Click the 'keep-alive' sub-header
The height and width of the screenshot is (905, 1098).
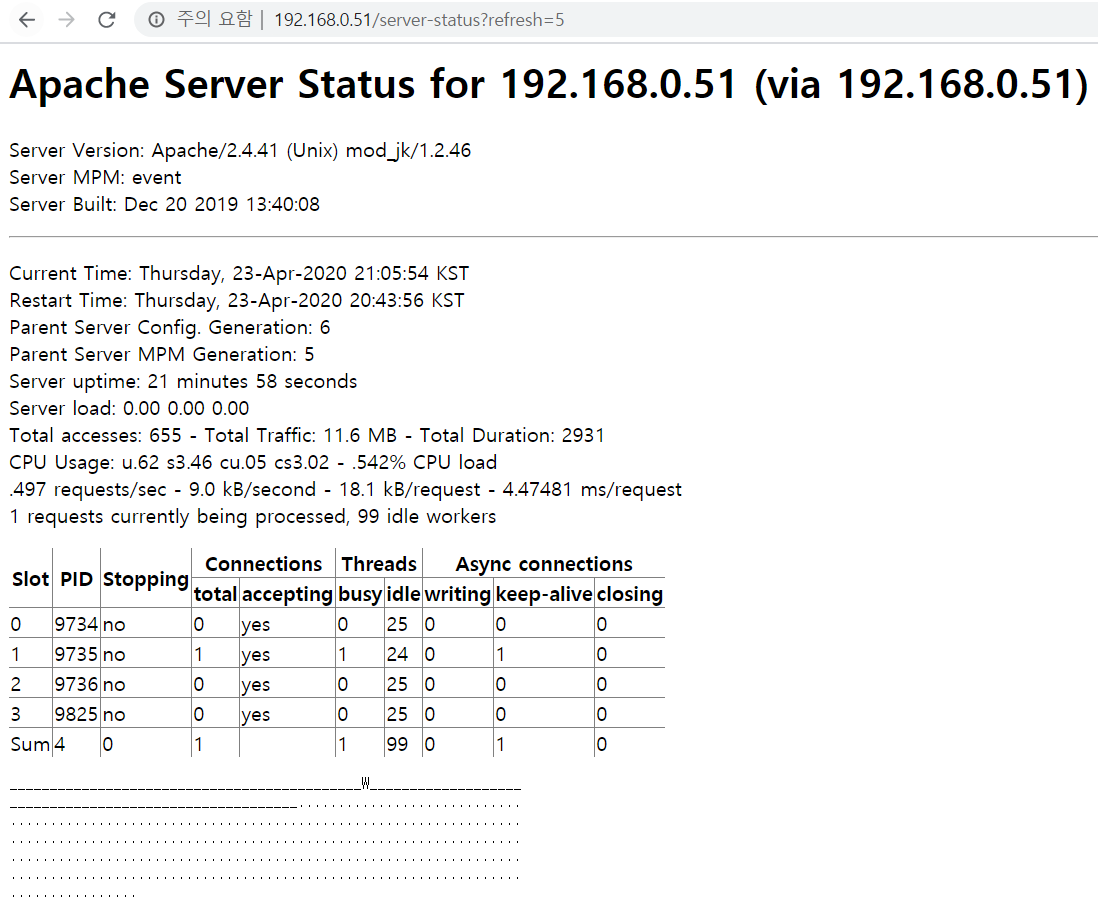[x=544, y=595]
